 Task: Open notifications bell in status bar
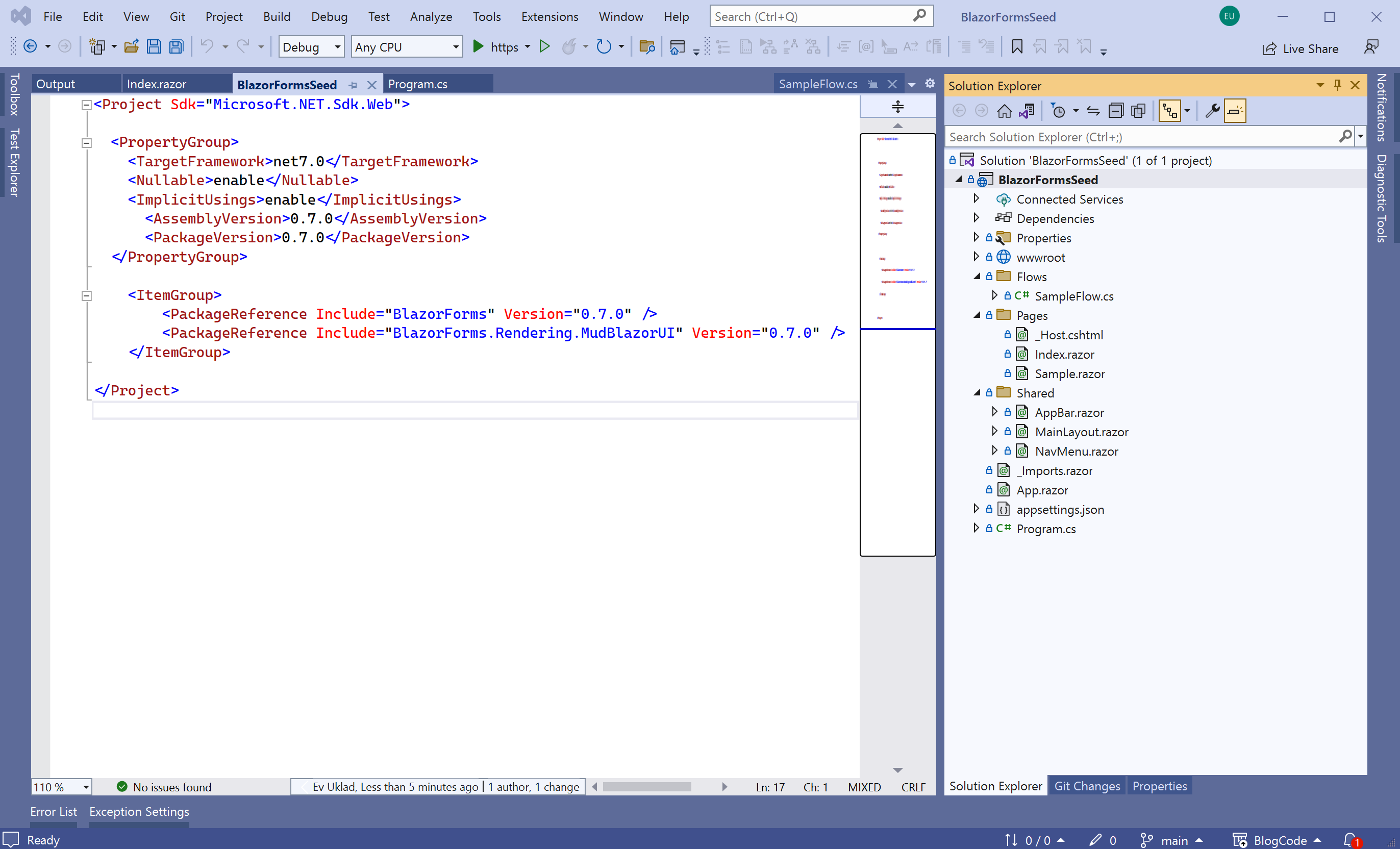click(x=1351, y=839)
